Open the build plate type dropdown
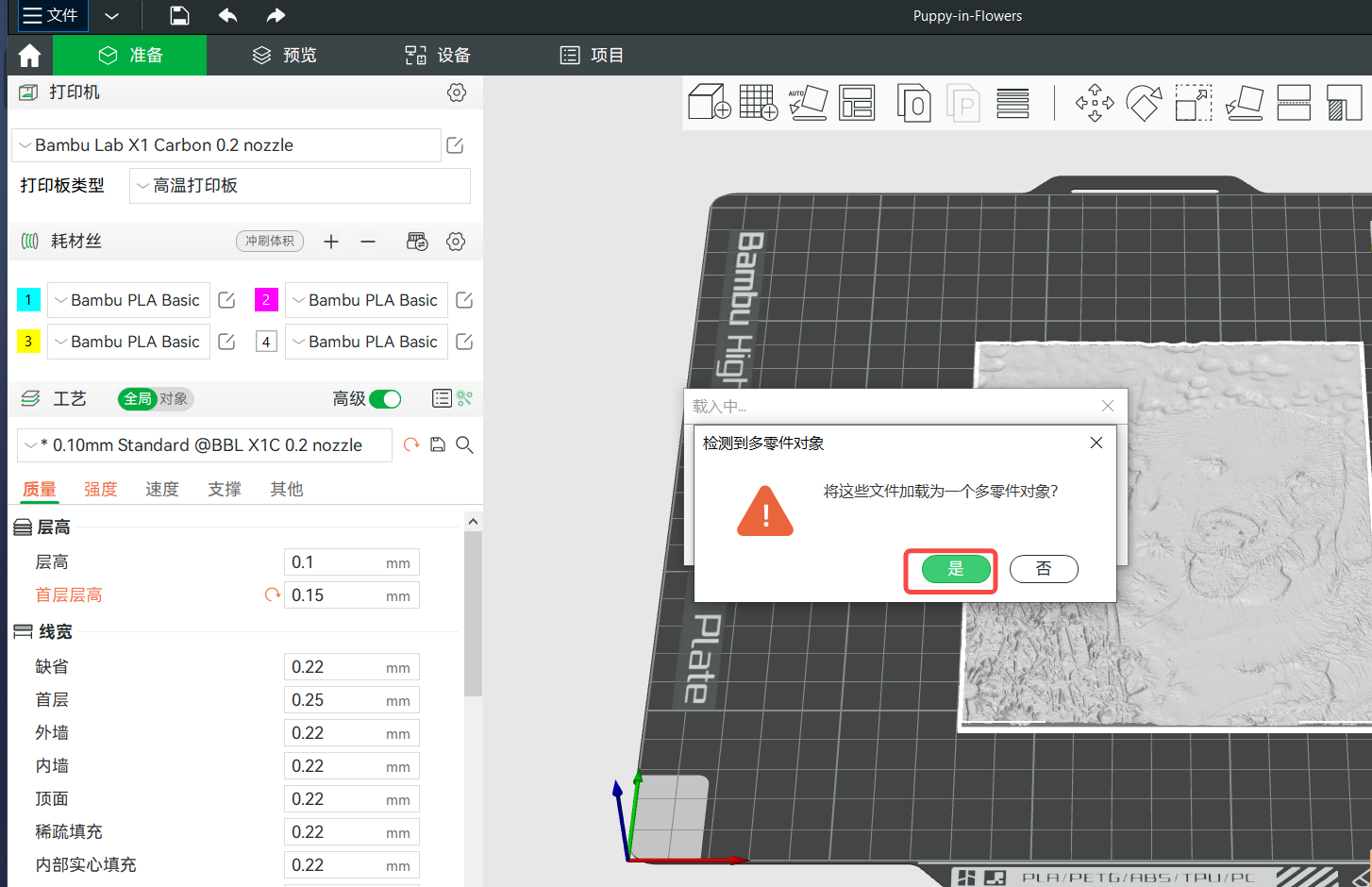The height and width of the screenshot is (887, 1372). point(300,186)
